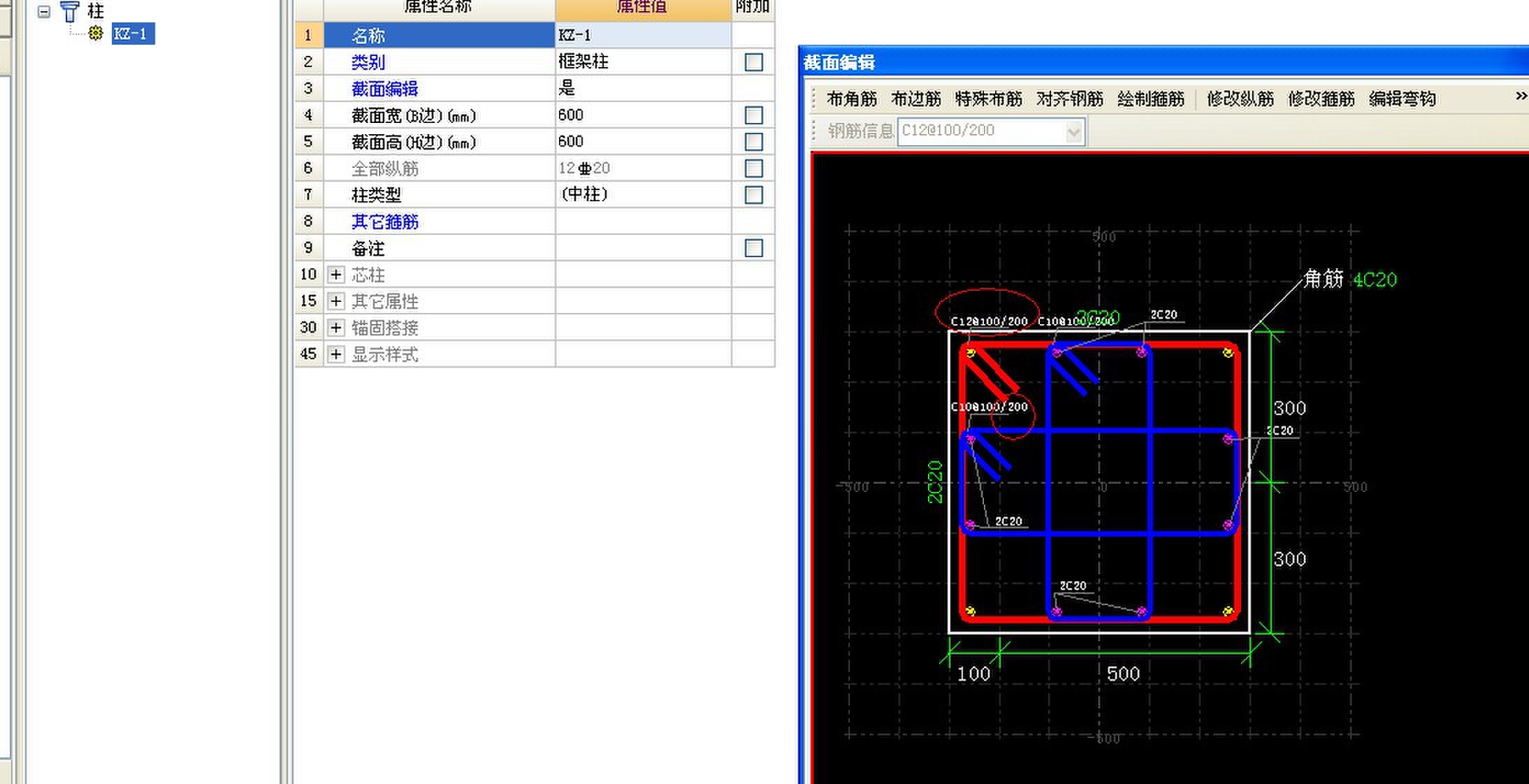Click the bottom-right yellow corner rebar
Screen dimensions: 1529x784
pos(1228,611)
